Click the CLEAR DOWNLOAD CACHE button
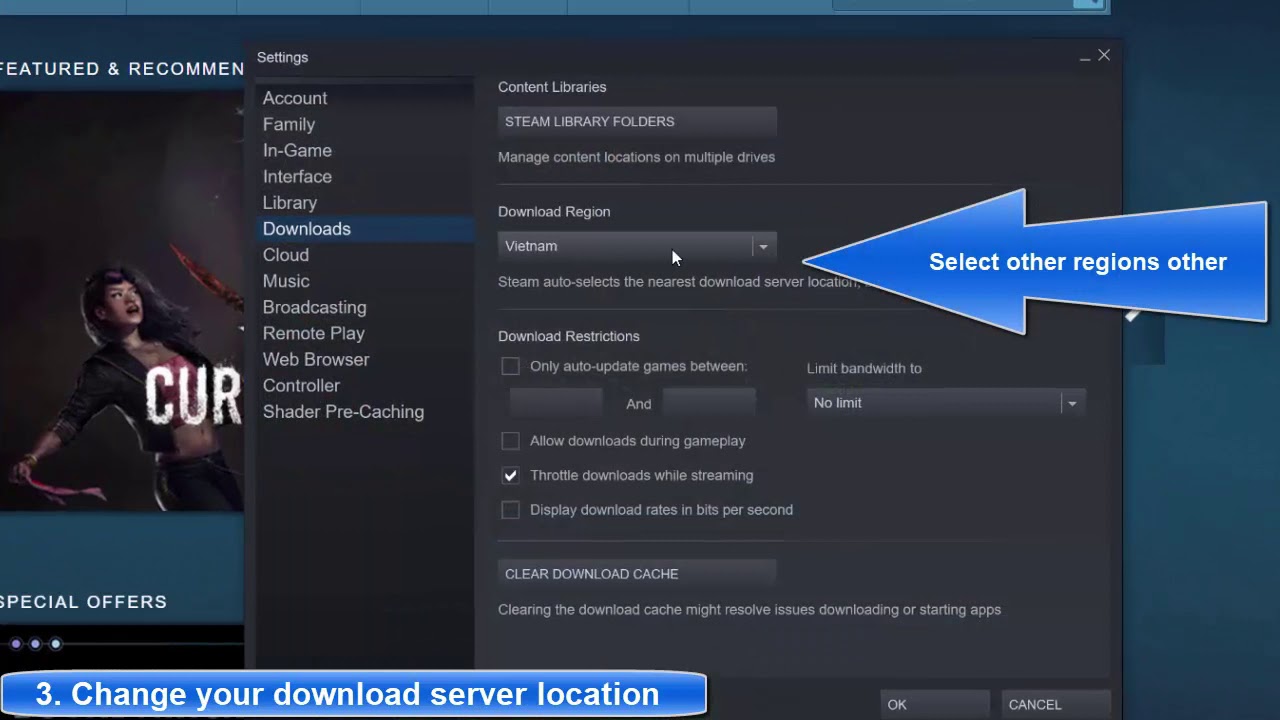The height and width of the screenshot is (720, 1280). pyautogui.click(x=637, y=574)
